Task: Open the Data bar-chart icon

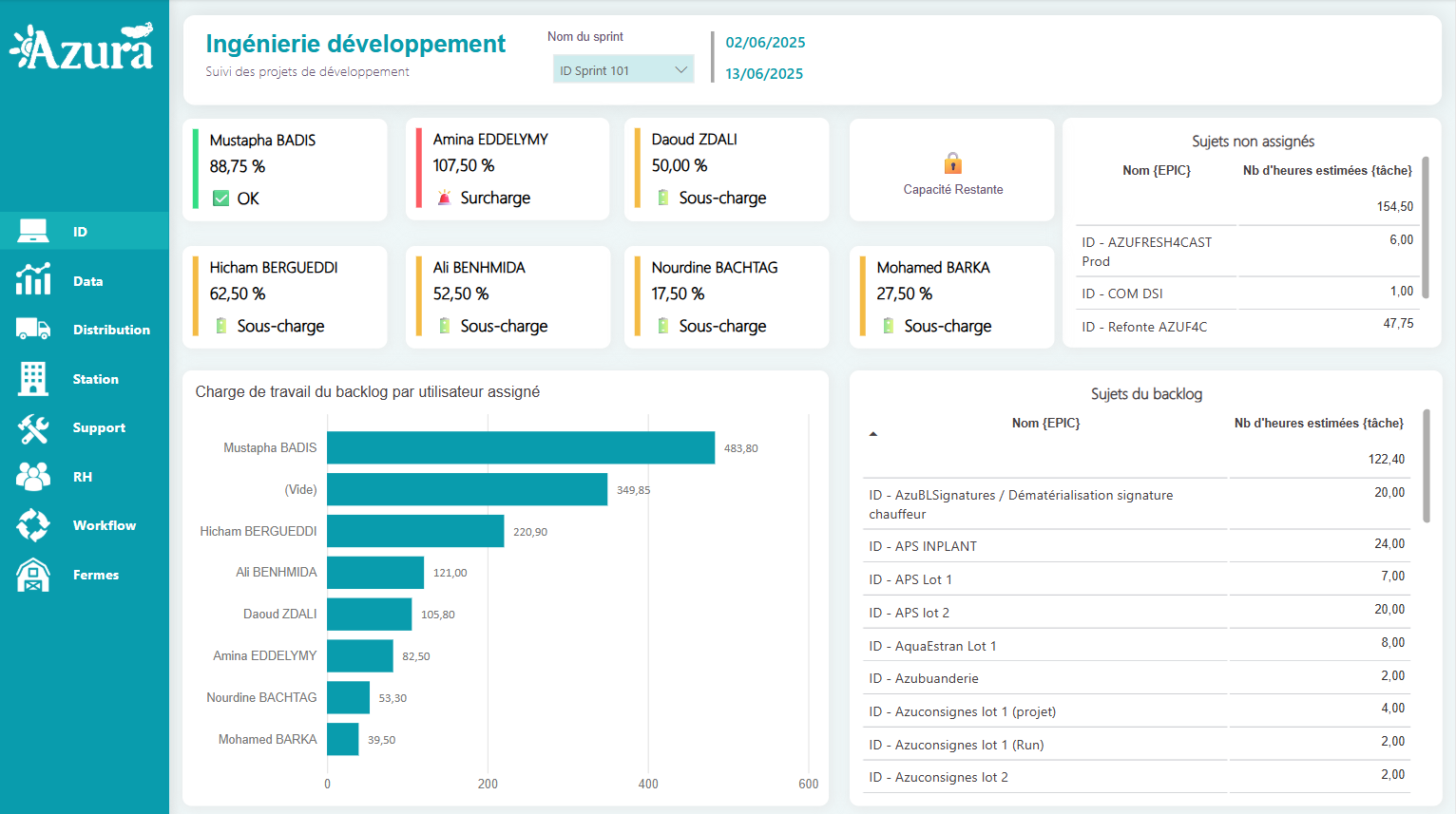Action: [x=33, y=280]
